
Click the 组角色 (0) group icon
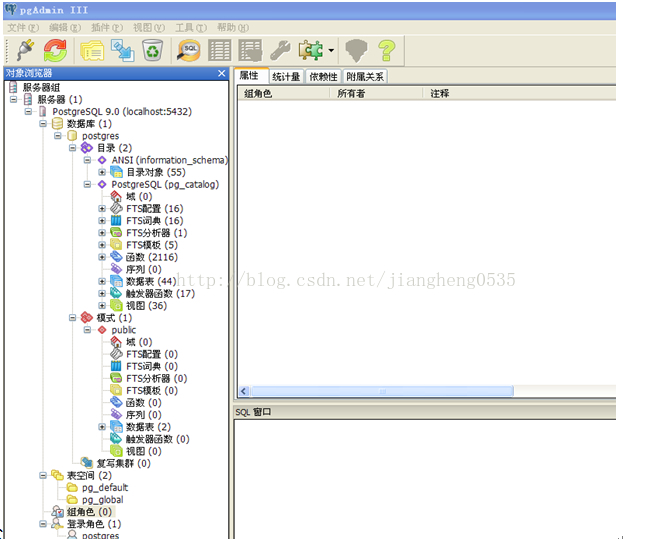(57, 512)
